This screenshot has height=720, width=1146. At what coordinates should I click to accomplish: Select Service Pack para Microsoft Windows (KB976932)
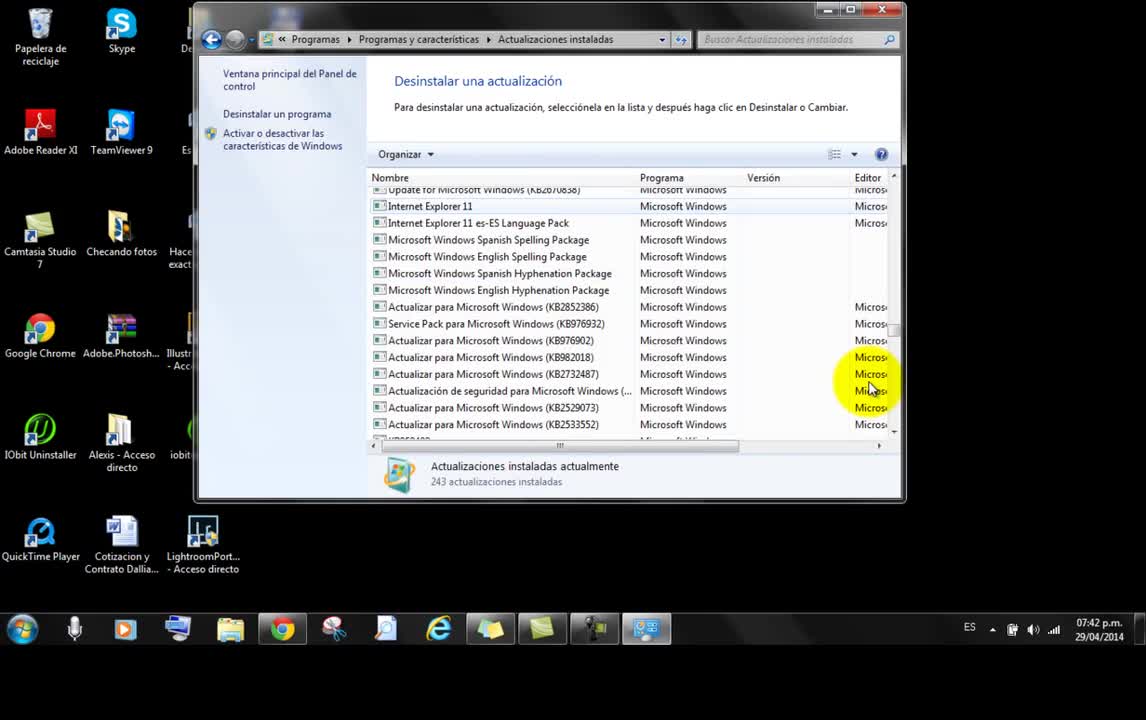click(x=629, y=324)
